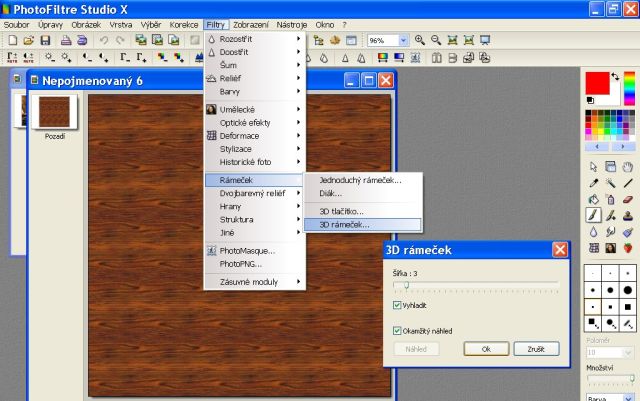This screenshot has width=640, height=401.
Task: Swap foreground and background colors
Action: click(x=615, y=76)
